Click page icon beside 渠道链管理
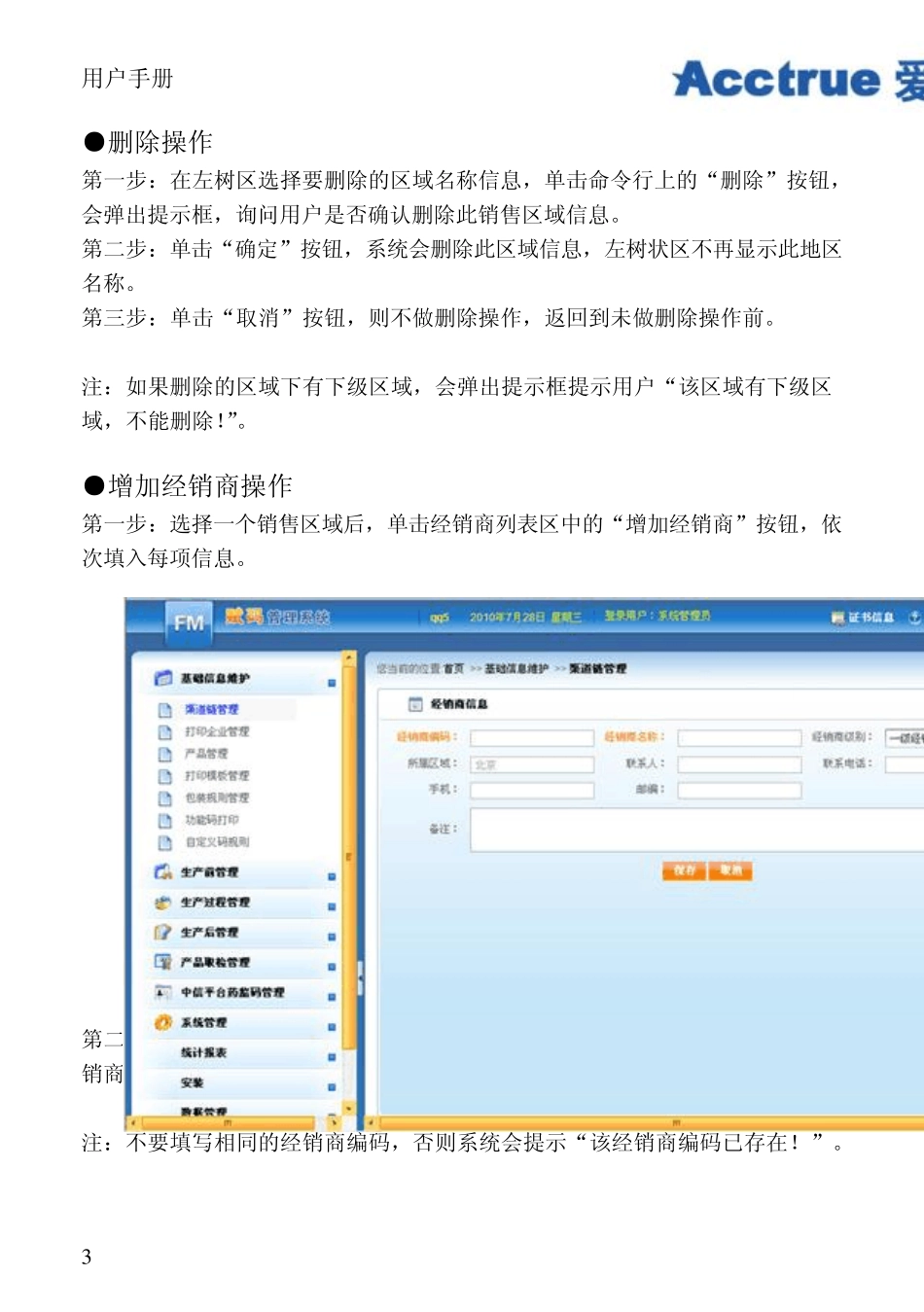924x1312 pixels. [x=165, y=710]
